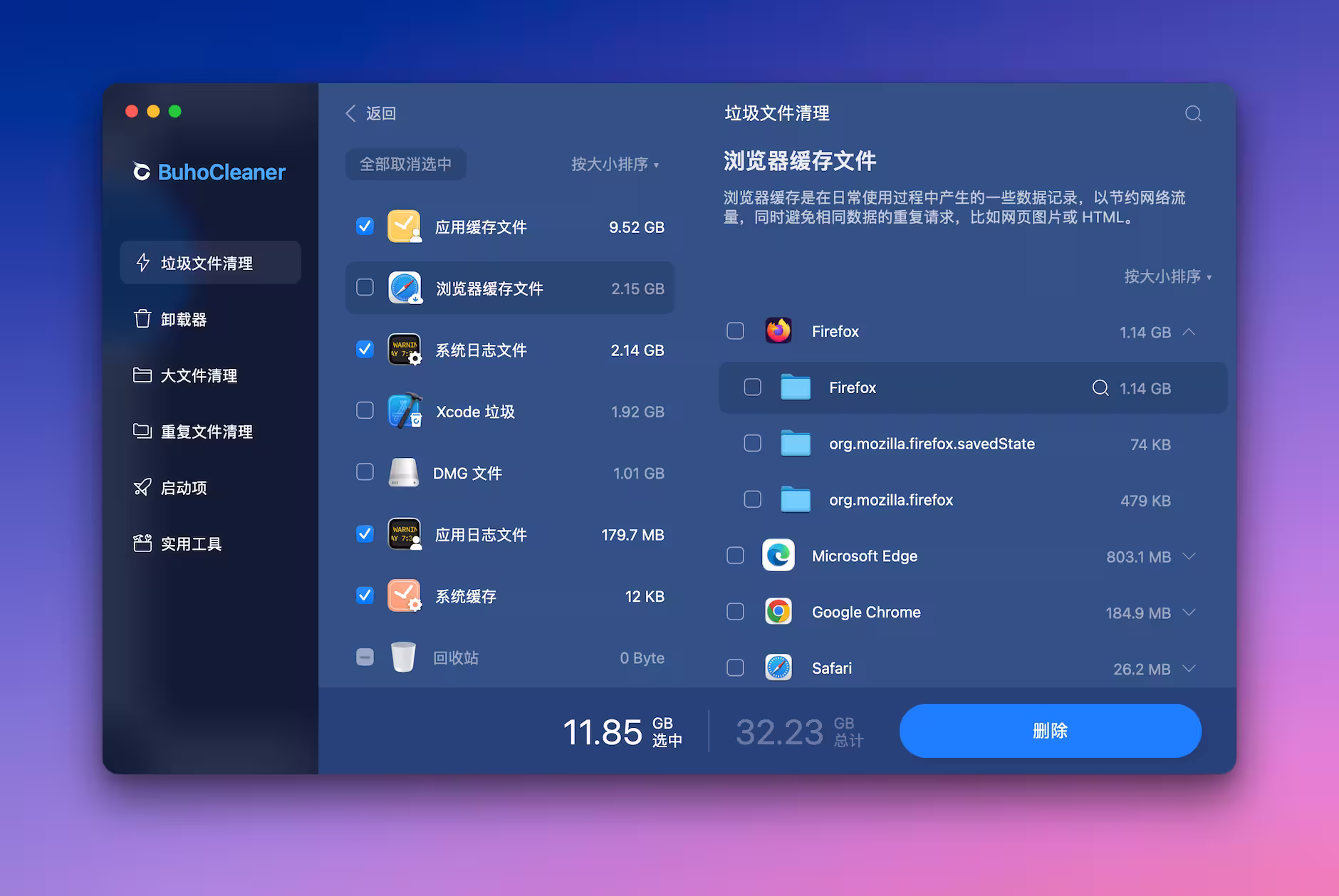Check the Safari browser checkbox
This screenshot has height=896, width=1339.
click(735, 668)
